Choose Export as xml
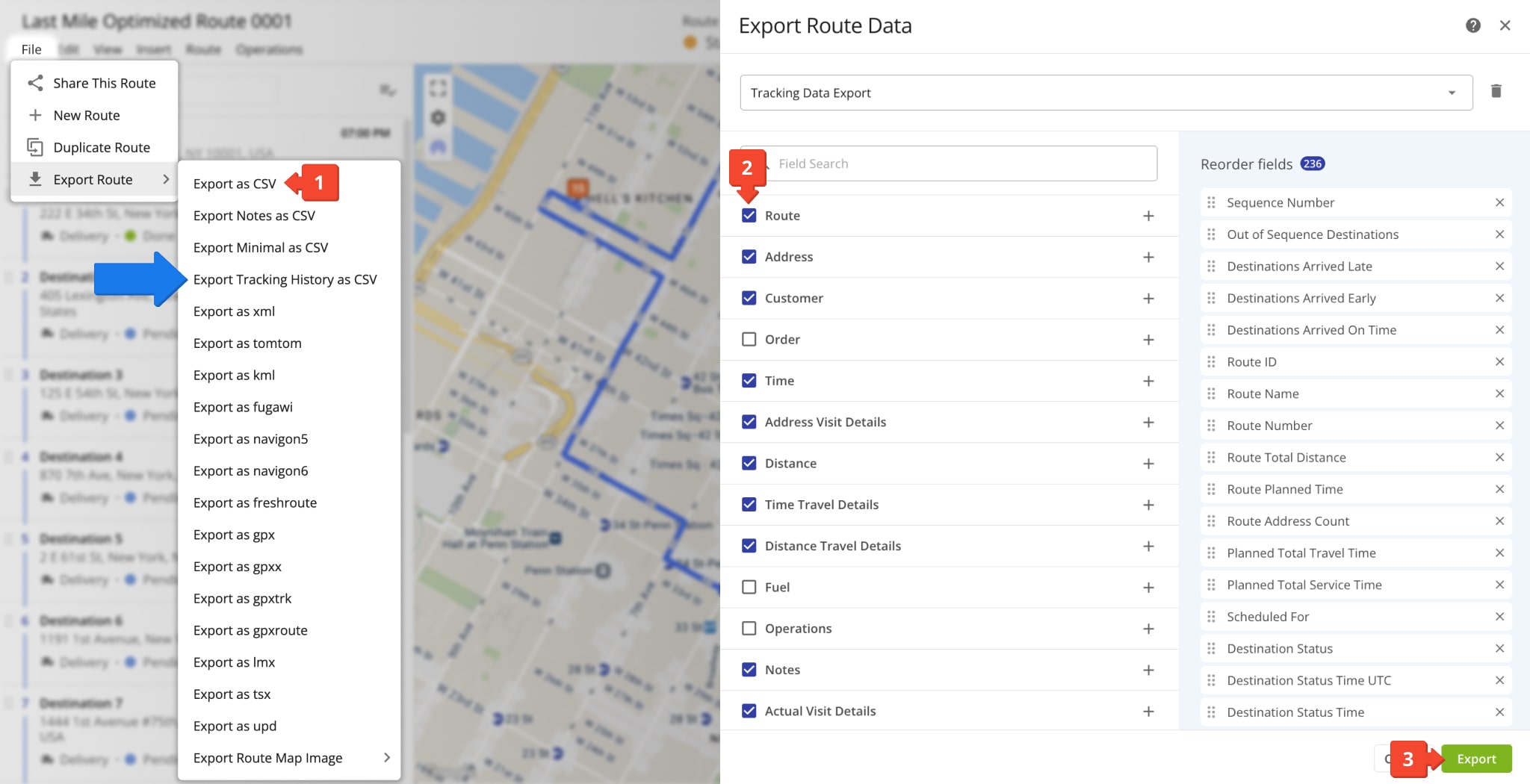The image size is (1530, 784). pos(234,311)
